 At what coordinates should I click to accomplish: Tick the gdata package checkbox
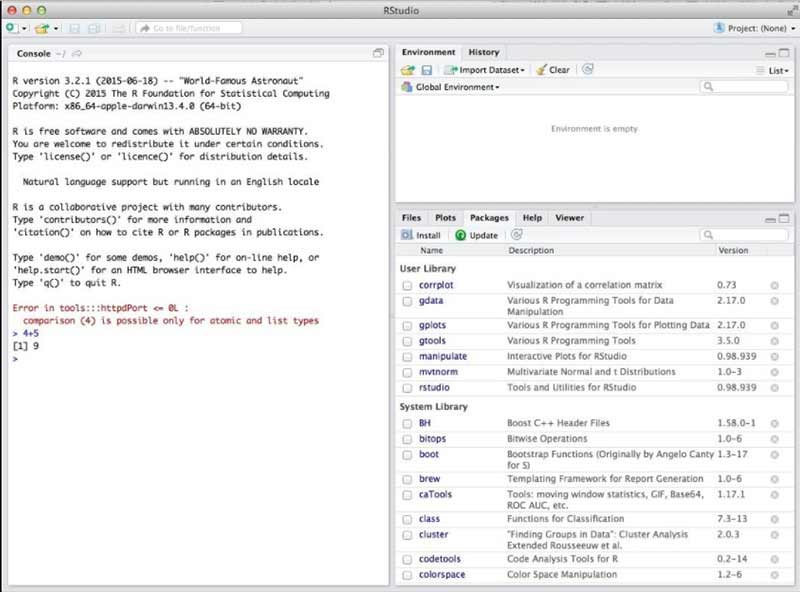tap(407, 301)
